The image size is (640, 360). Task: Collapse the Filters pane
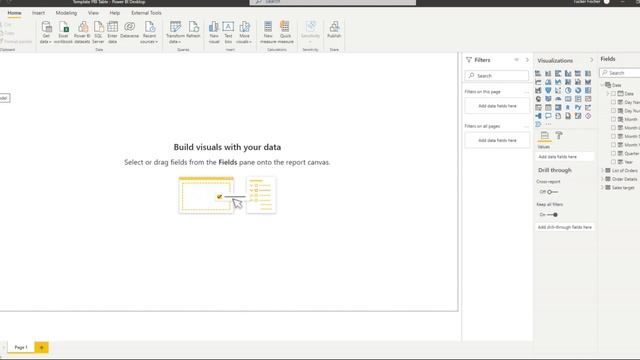pyautogui.click(x=527, y=60)
